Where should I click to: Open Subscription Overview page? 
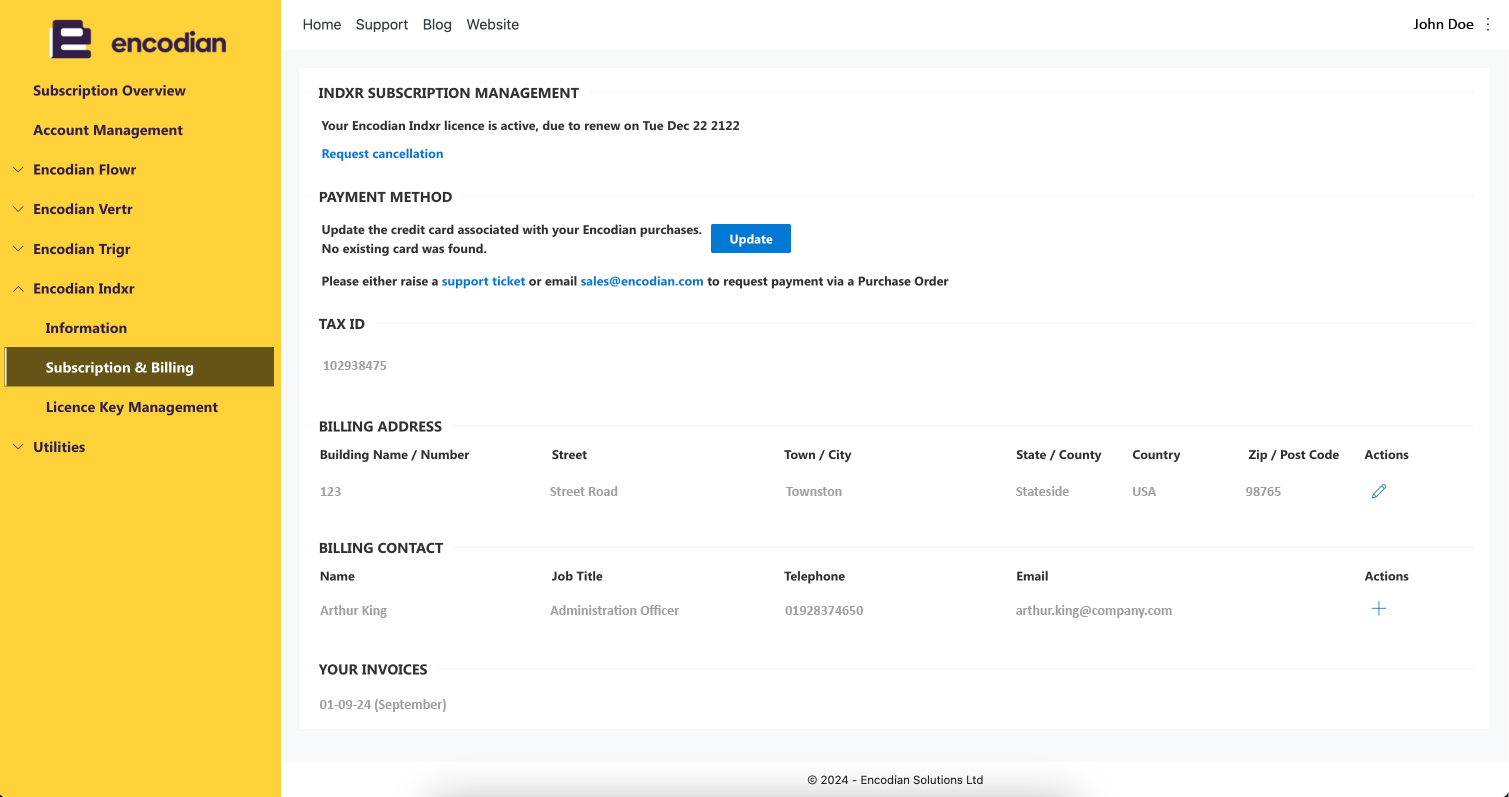click(109, 91)
